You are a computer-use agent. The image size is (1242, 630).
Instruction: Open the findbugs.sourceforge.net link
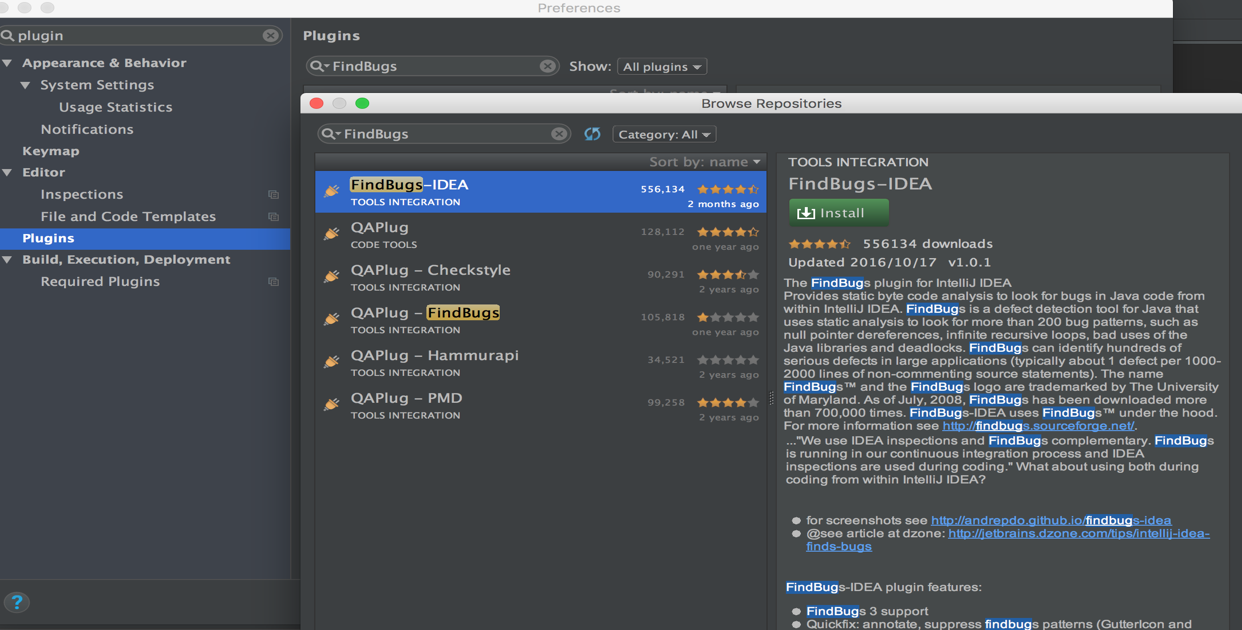tap(1038, 426)
